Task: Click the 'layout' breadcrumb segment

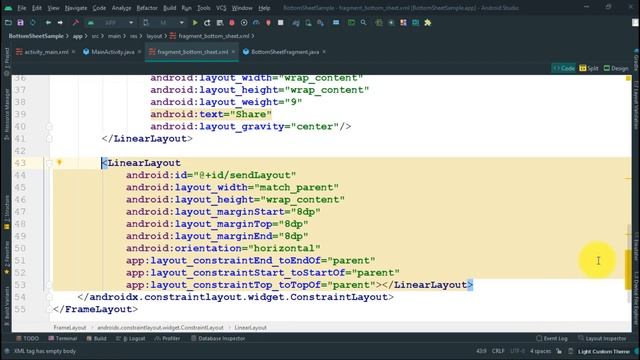Action: coord(154,36)
